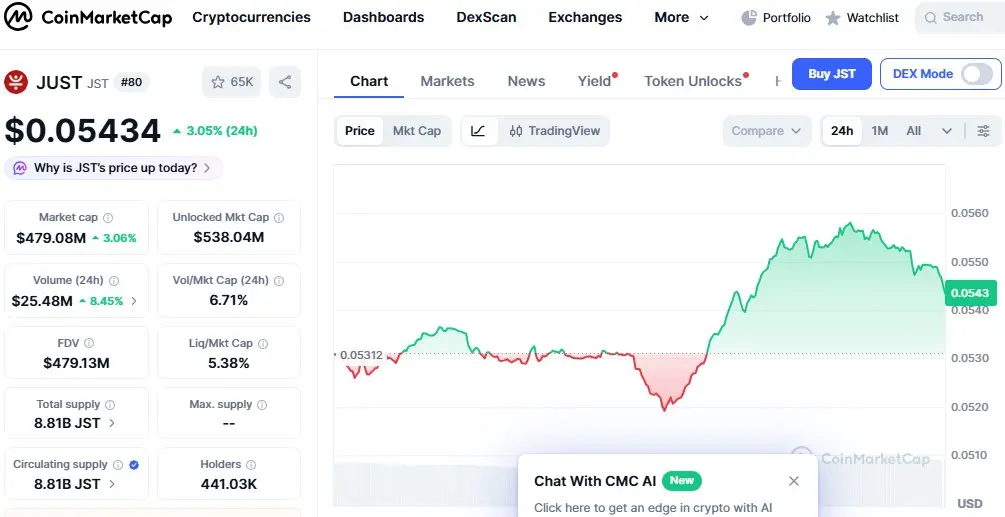The image size is (1005, 517).
Task: Open the Compare dropdown
Action: coord(766,131)
